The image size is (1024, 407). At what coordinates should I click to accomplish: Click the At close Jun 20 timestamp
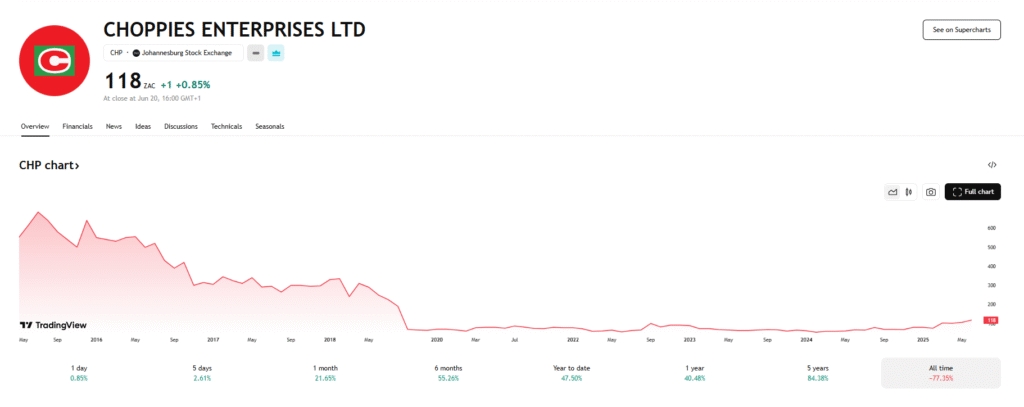coord(152,99)
